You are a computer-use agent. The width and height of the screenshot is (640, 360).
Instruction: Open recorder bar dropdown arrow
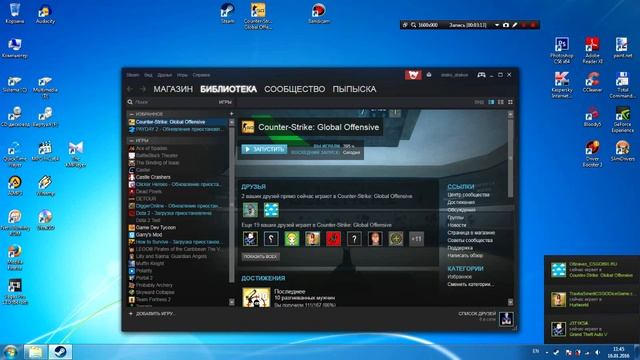pos(497,25)
